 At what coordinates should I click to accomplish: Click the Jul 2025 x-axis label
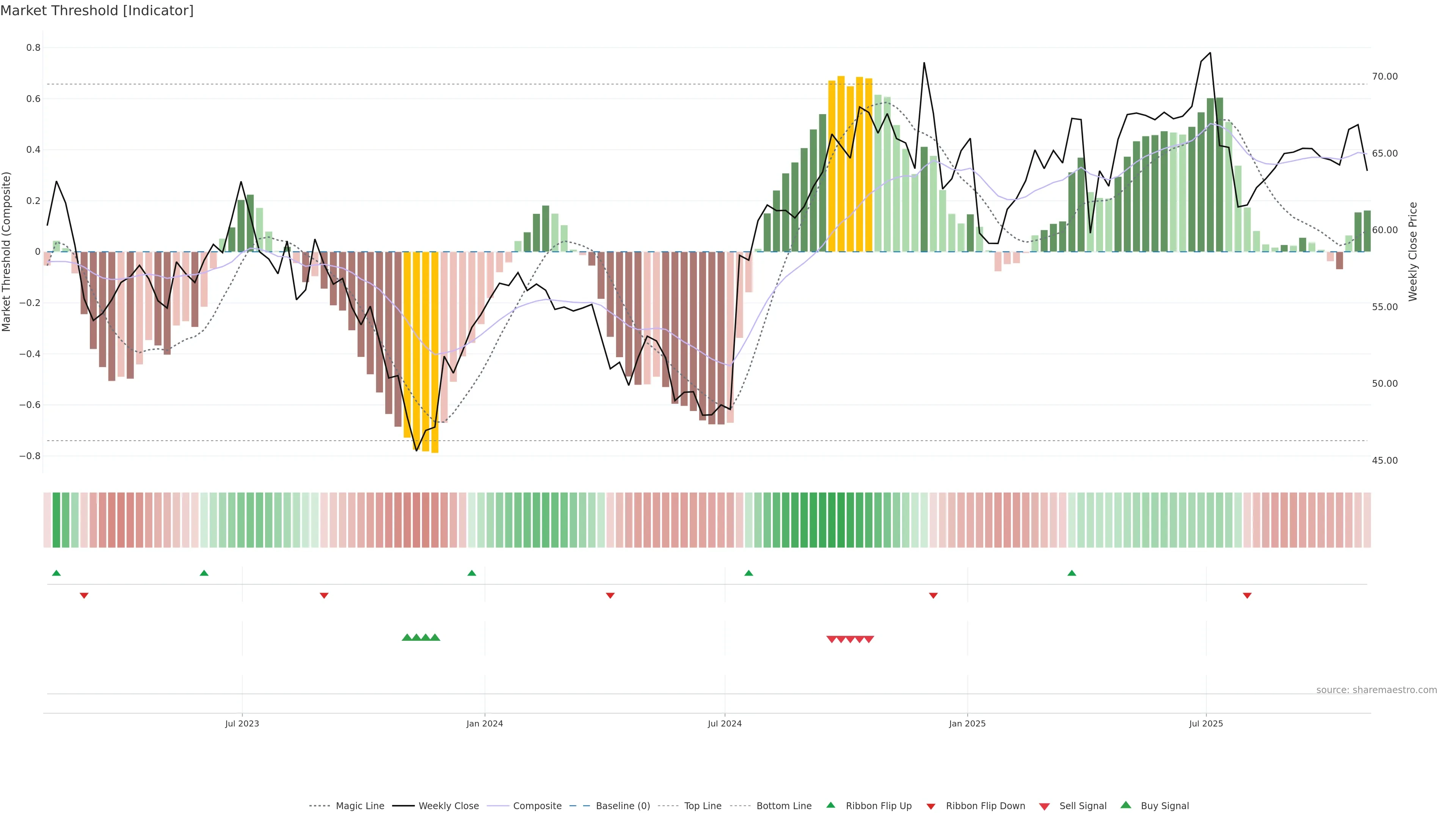[x=1206, y=723]
